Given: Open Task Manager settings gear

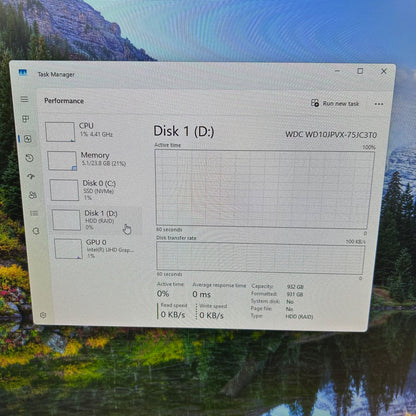Looking at the screenshot, I should coord(43,315).
